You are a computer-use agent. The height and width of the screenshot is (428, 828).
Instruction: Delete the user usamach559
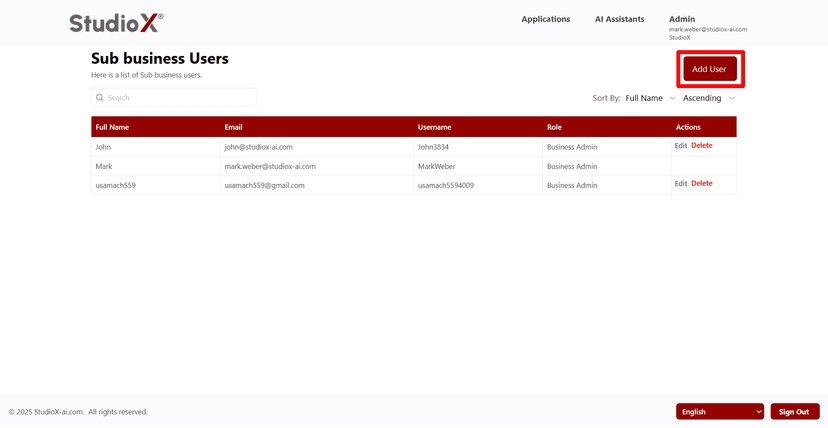(702, 184)
